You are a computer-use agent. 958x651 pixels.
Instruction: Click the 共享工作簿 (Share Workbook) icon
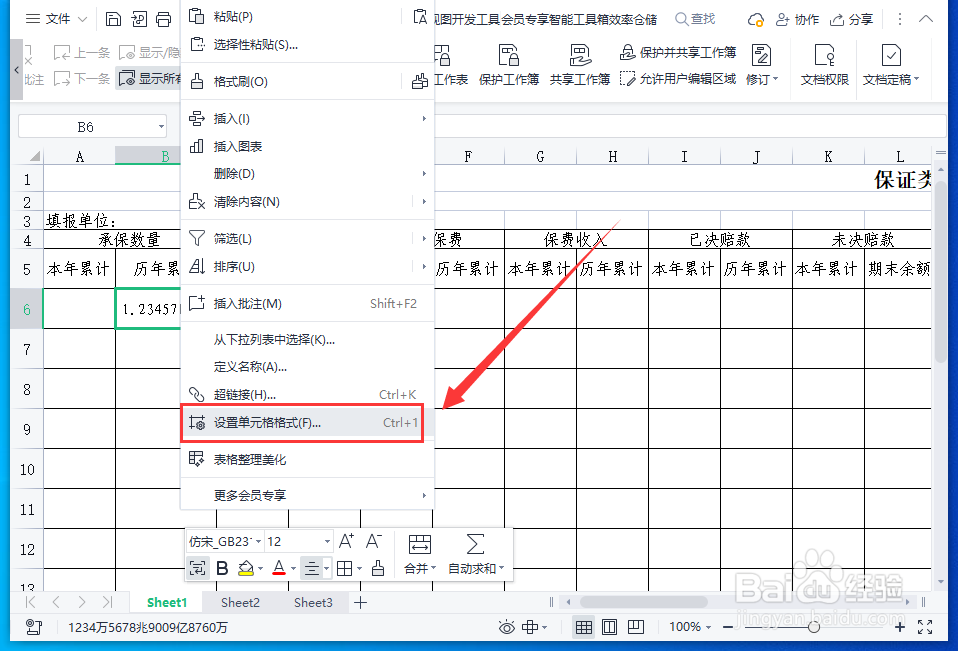coord(580,60)
